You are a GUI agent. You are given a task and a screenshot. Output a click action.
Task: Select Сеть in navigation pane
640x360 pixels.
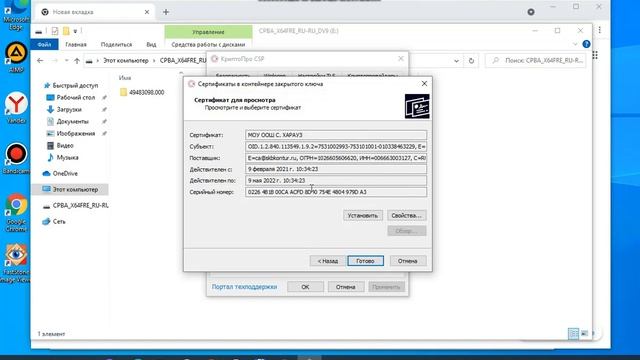[54, 221]
